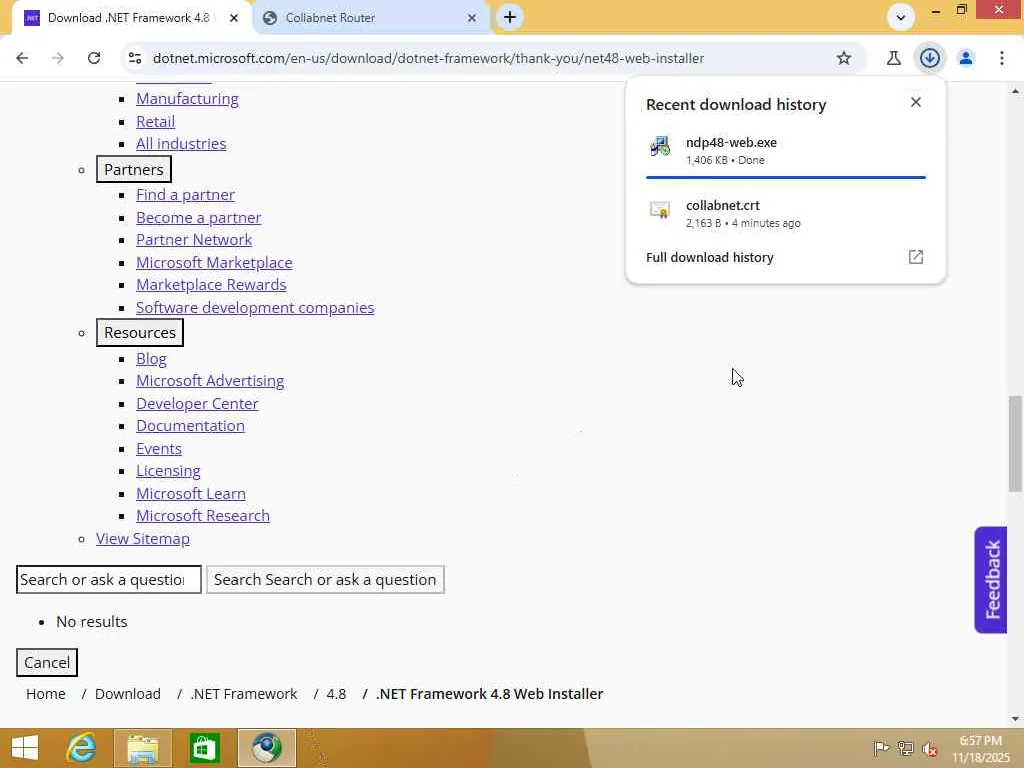1024x768 pixels.
Task: Click the taskbar clock showing 6:57 PM
Action: click(x=980, y=748)
